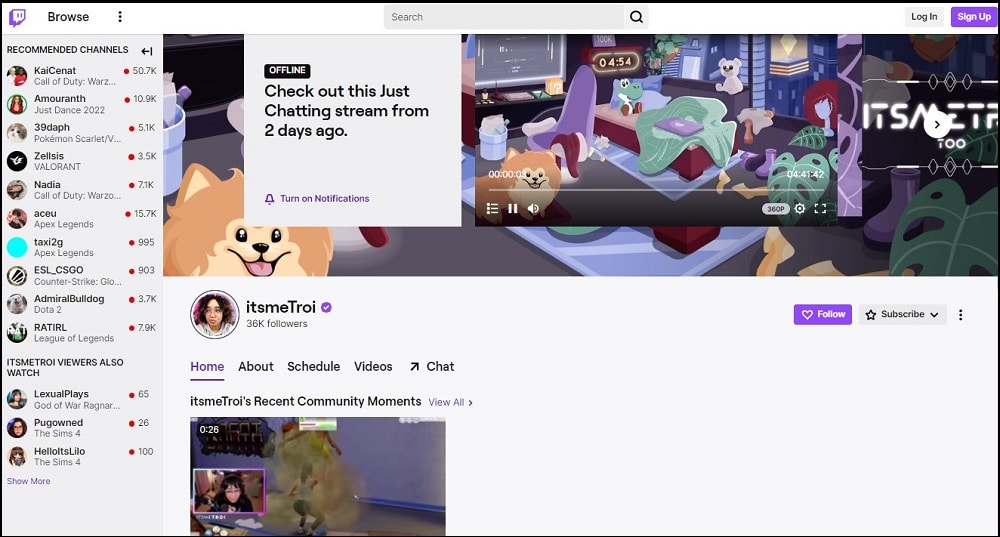Pause the video playback
This screenshot has width=1000, height=537.
pos(513,209)
